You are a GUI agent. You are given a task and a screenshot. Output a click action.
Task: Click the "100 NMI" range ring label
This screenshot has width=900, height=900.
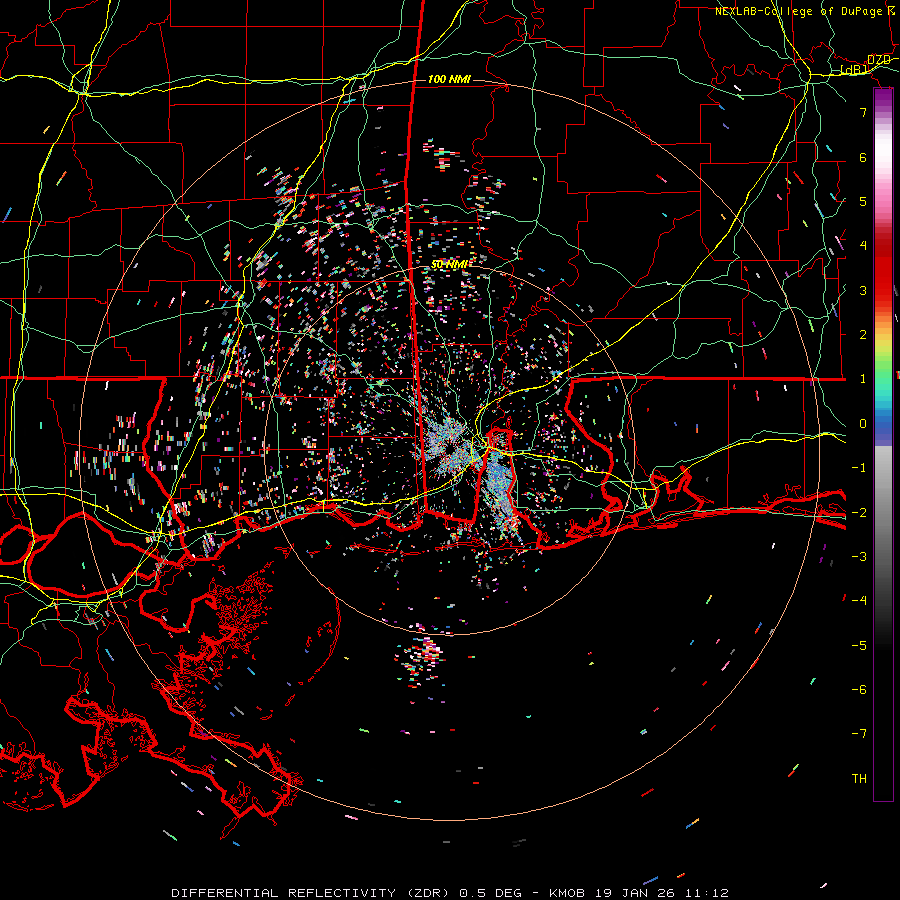449,79
